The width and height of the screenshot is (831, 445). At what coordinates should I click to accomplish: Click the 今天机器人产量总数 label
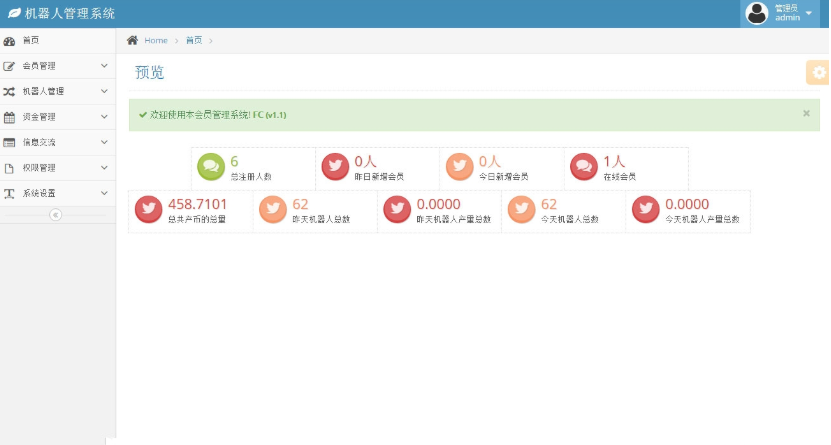coord(702,219)
